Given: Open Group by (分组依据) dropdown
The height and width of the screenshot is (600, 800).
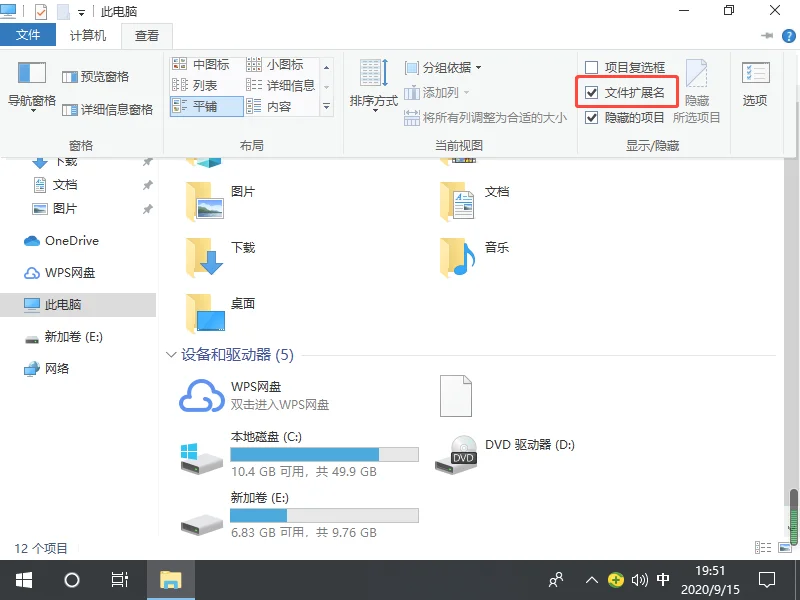Looking at the screenshot, I should (x=443, y=67).
